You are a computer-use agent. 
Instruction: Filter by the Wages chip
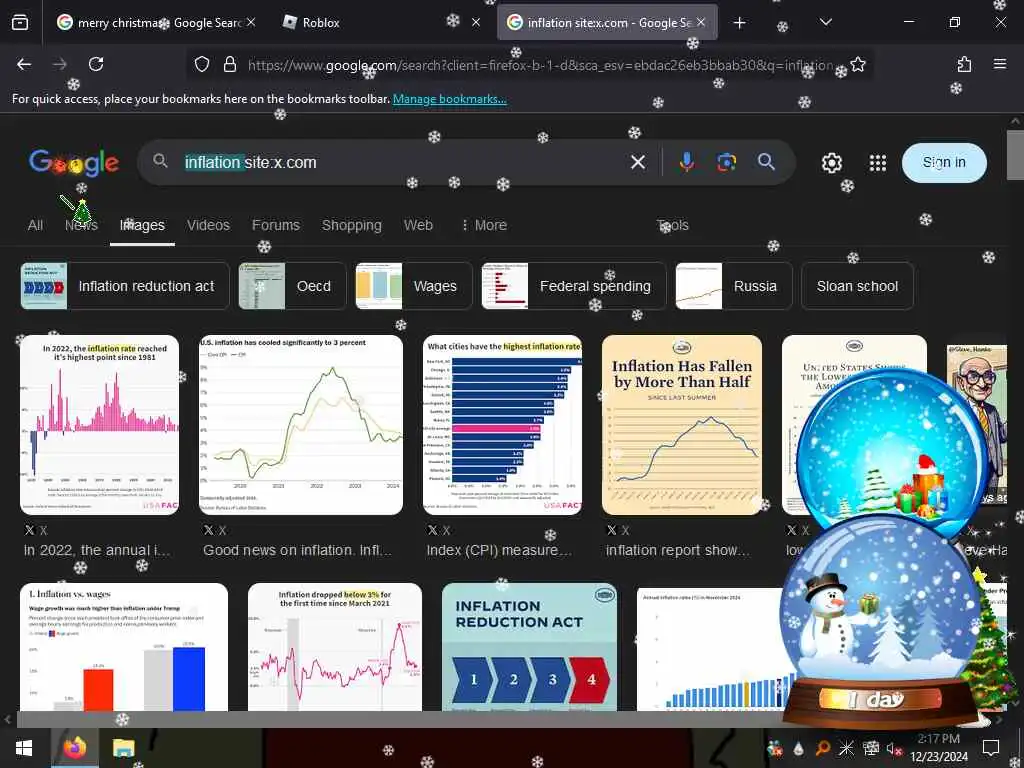point(413,286)
